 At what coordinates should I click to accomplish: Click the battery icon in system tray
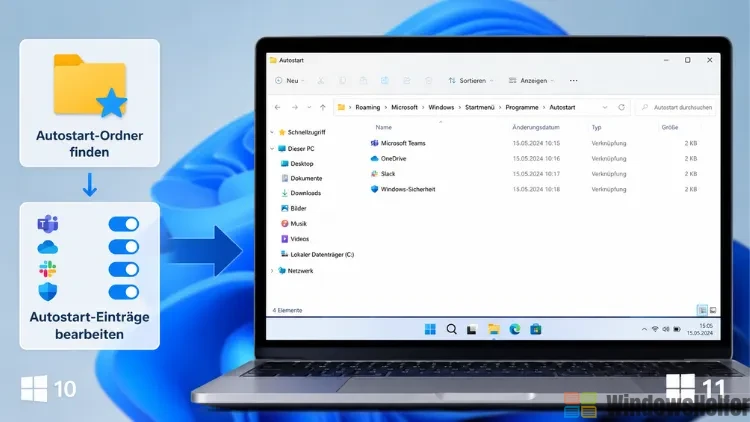coord(677,329)
